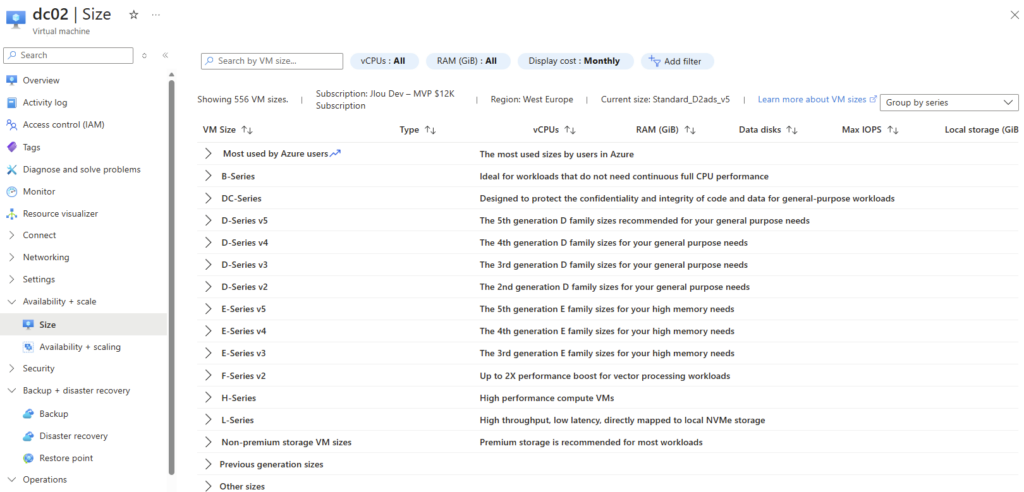This screenshot has height=492, width=1024.
Task: Click the sidebar expand/collapse diamond icon
Action: point(144,56)
